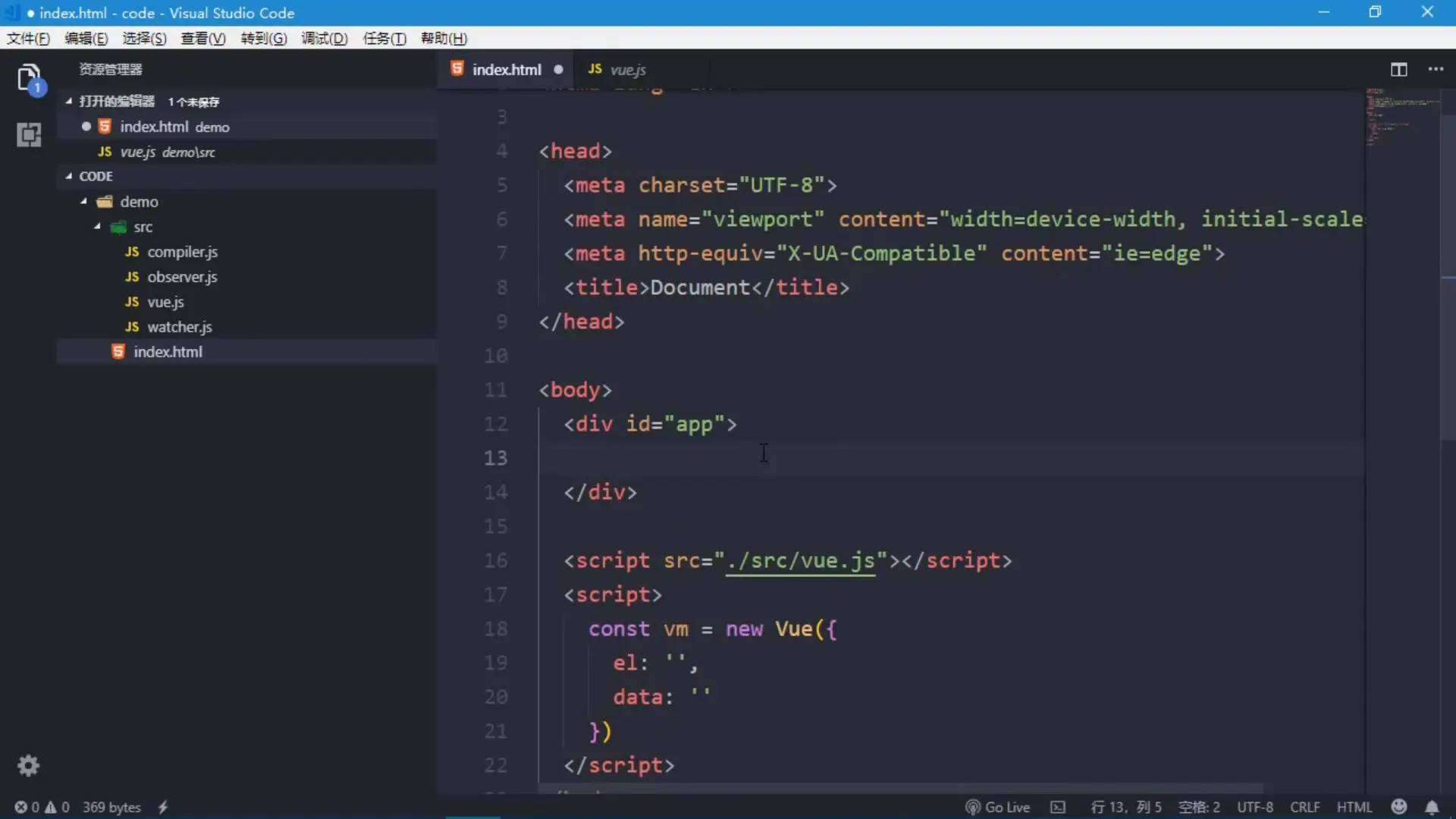Viewport: 1456px width, 819px height.
Task: Open observer.js in the file tree
Action: point(246,277)
